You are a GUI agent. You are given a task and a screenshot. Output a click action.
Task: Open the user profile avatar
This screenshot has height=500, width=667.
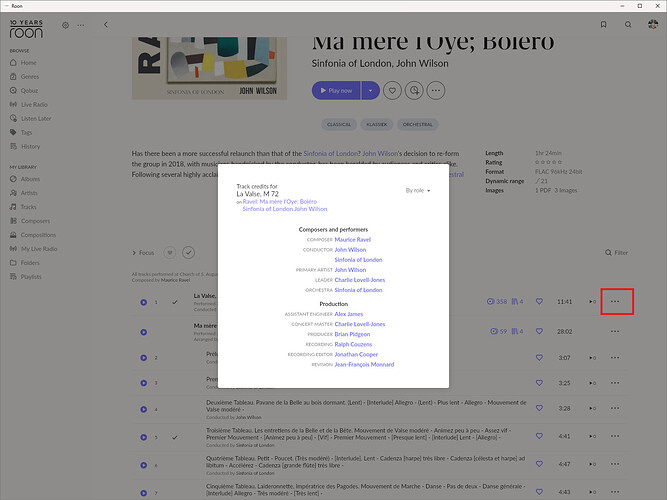pos(653,24)
